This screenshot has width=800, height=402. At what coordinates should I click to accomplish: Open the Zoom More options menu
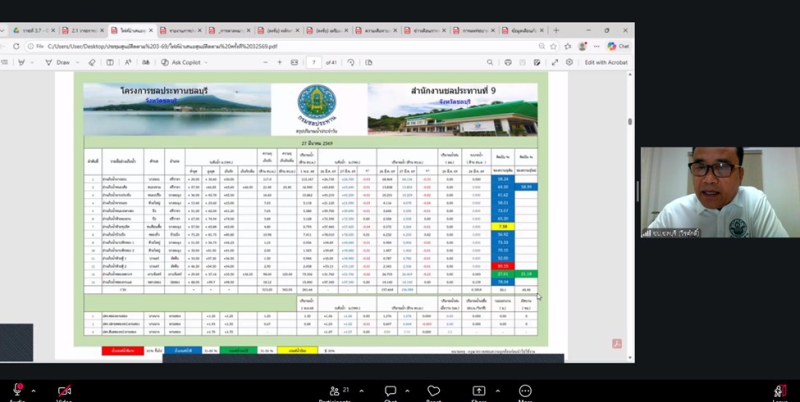525,390
